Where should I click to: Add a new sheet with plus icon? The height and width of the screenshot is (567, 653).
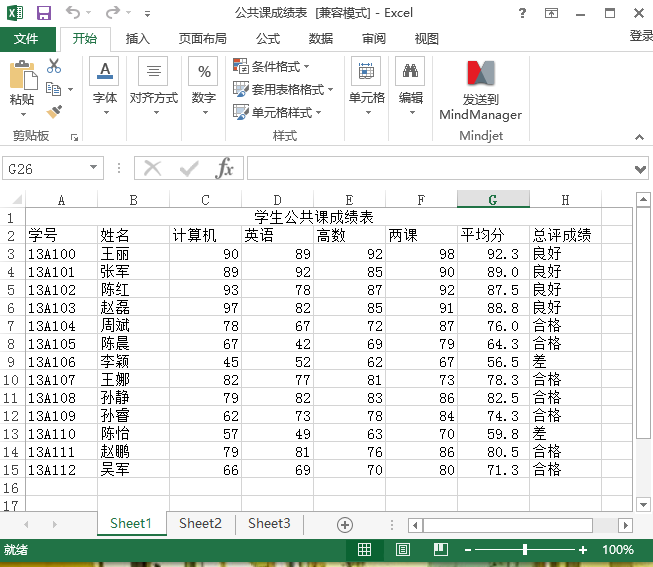(x=345, y=524)
